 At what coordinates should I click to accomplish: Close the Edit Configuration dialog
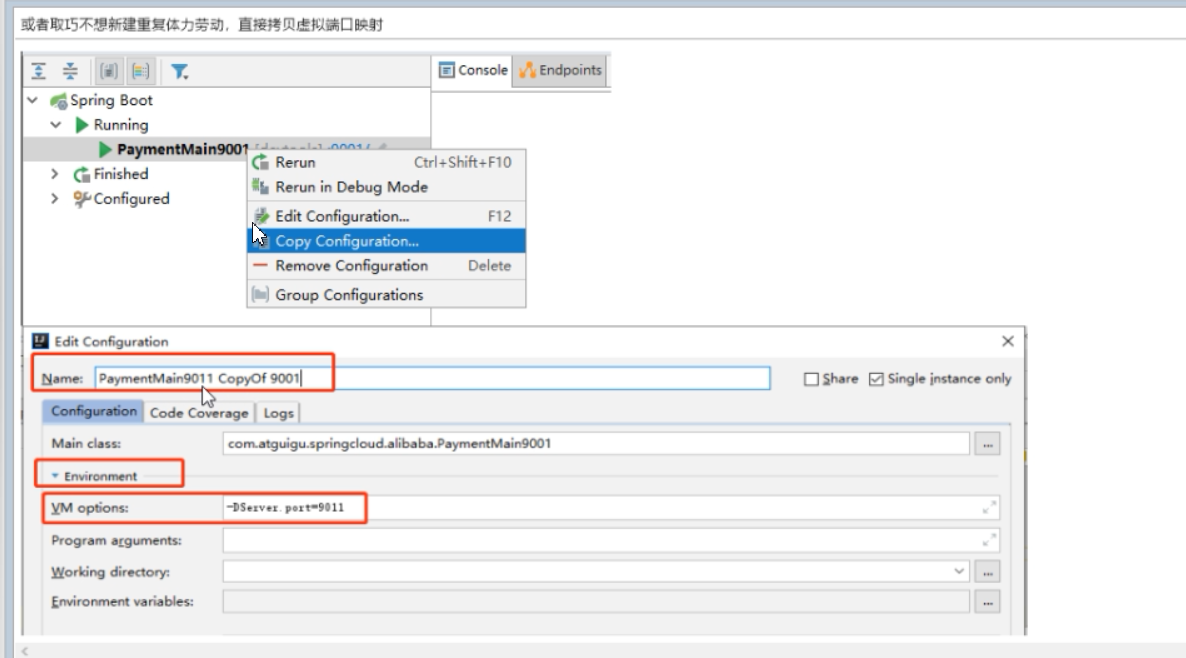pyautogui.click(x=1007, y=341)
